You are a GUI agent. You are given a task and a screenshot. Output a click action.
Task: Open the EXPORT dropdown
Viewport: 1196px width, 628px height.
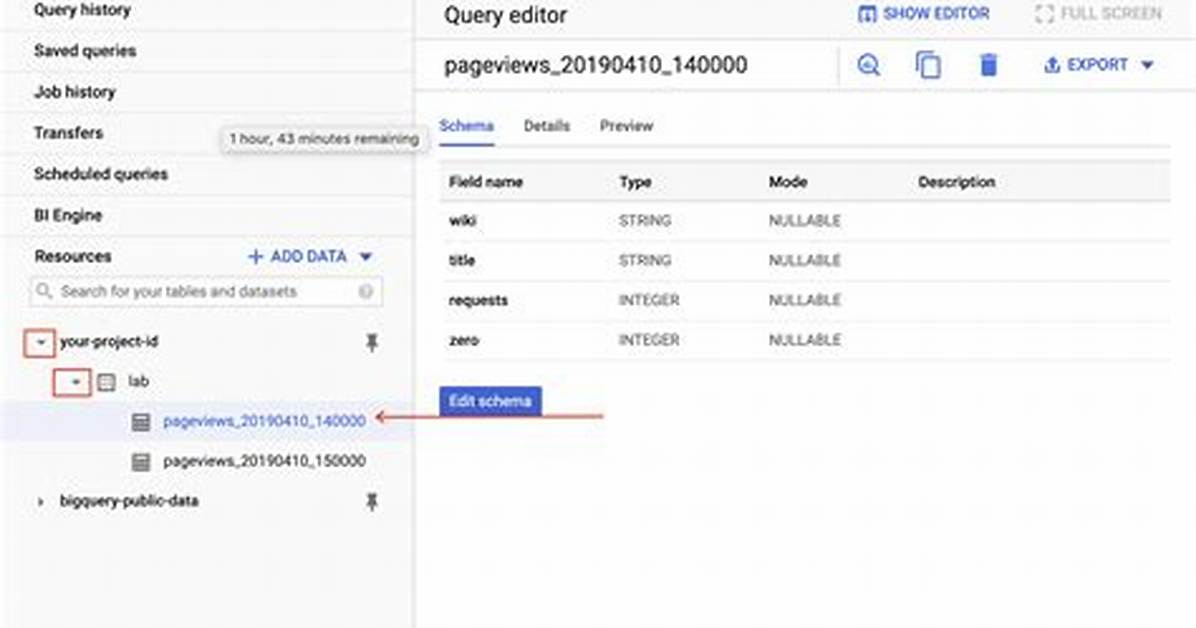pos(1098,65)
